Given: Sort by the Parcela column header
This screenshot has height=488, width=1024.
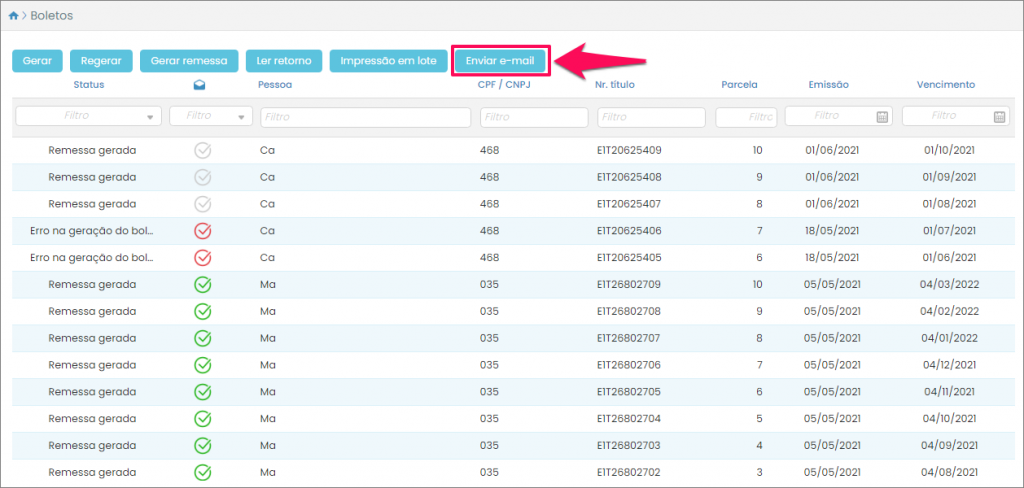Looking at the screenshot, I should [x=739, y=85].
